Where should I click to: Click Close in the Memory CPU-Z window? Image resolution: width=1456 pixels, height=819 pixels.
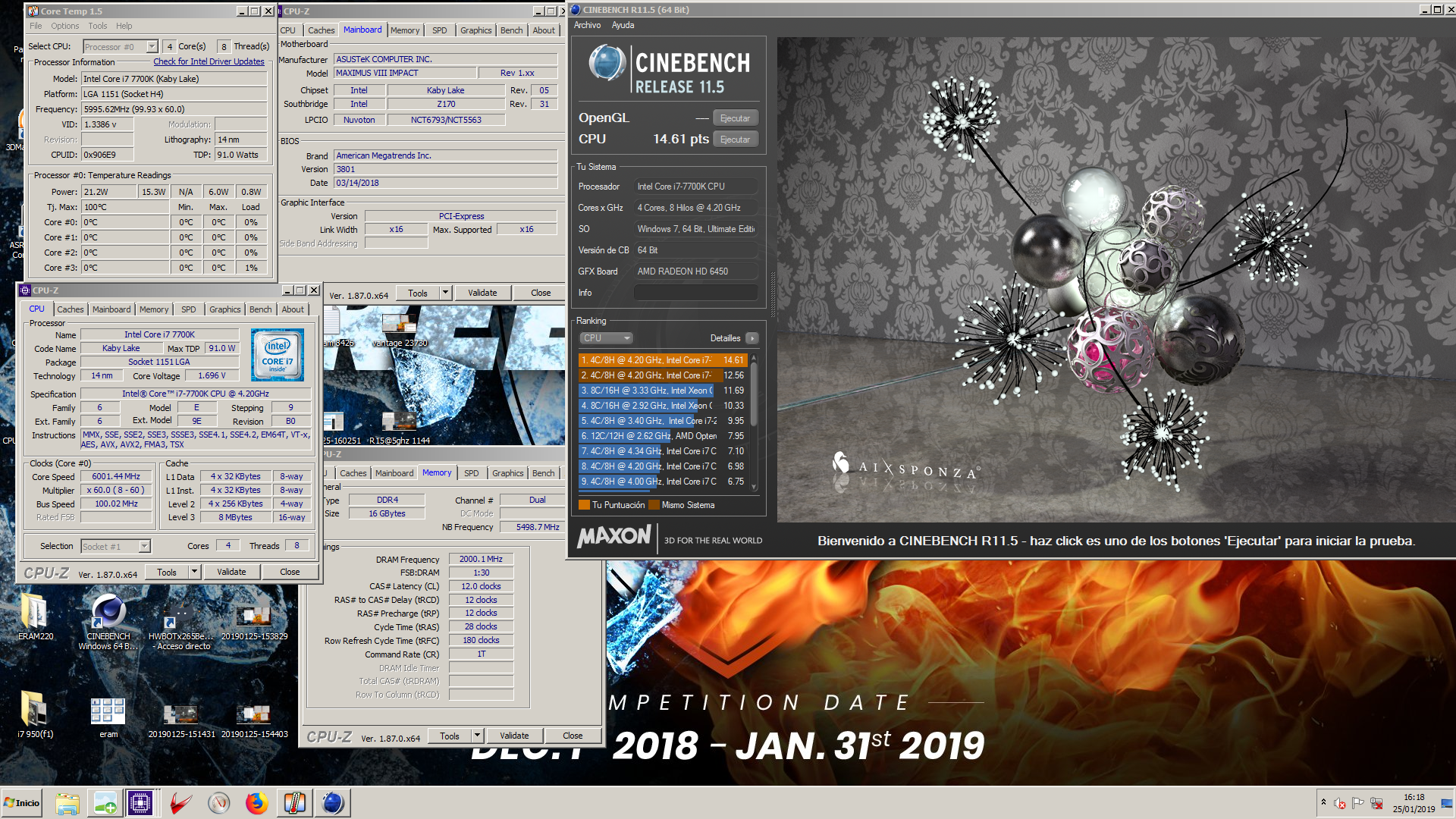[573, 736]
